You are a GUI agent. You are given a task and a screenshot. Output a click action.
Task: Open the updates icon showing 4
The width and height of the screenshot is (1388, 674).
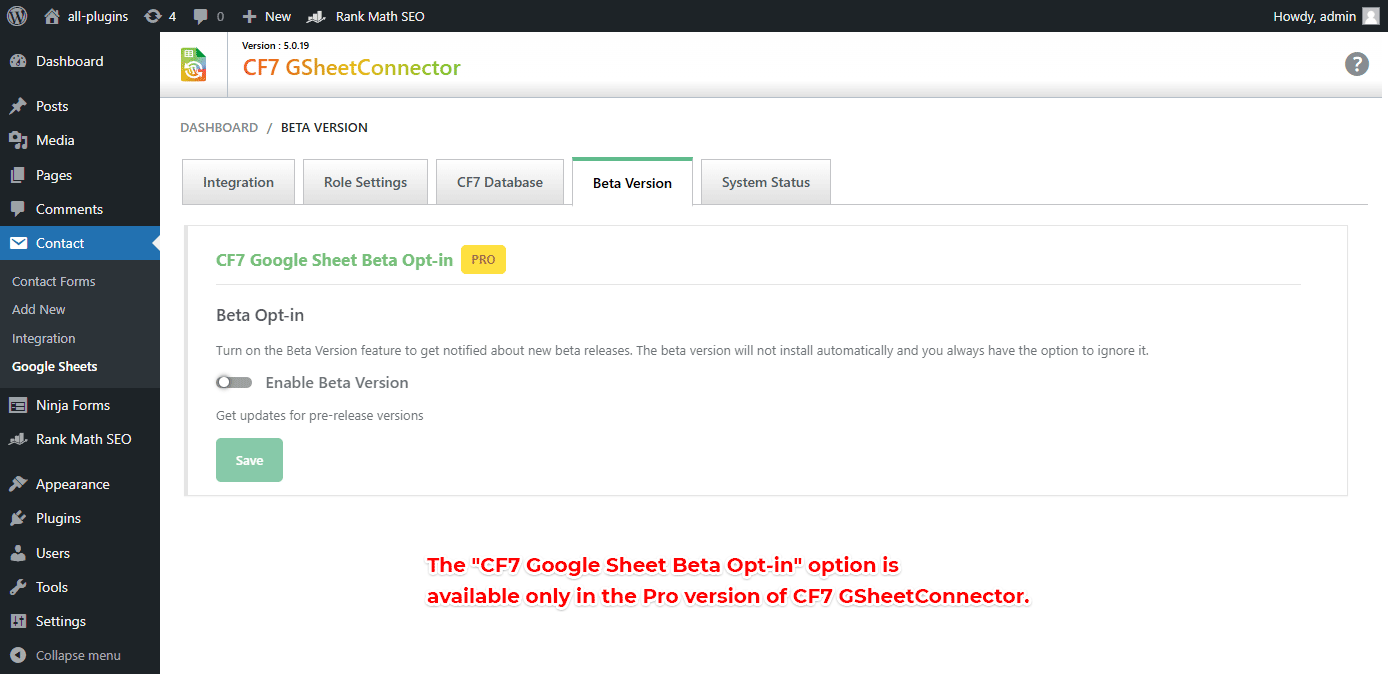[160, 16]
